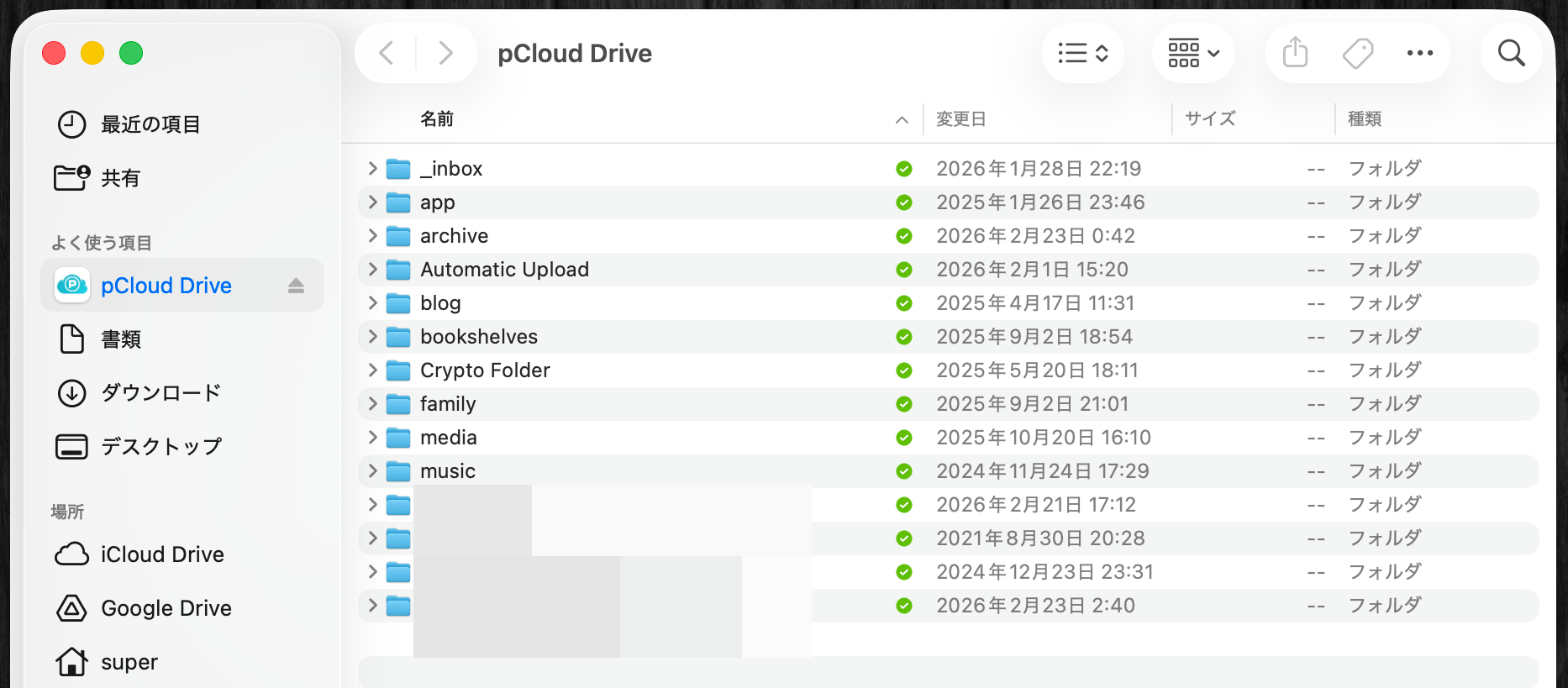Click the folder icon of Crypto Folder
Screen dimensions: 1568x688
click(398, 370)
